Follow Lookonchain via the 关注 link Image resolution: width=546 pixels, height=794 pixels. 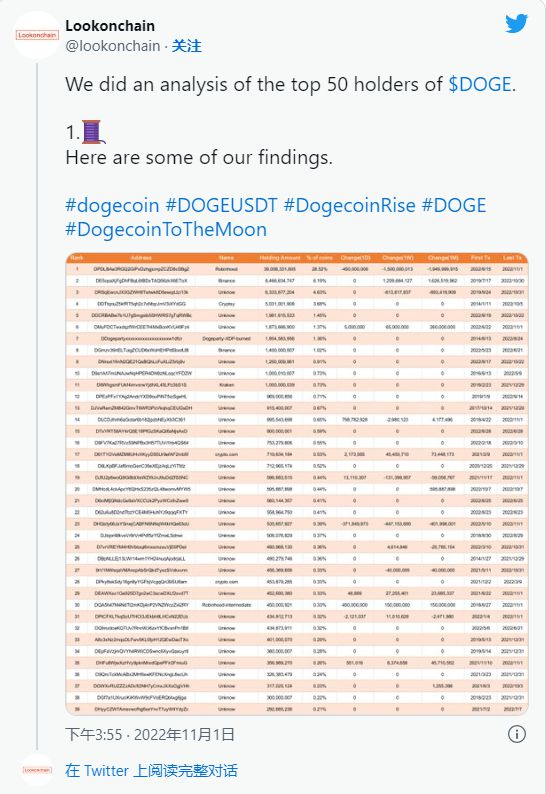point(186,46)
